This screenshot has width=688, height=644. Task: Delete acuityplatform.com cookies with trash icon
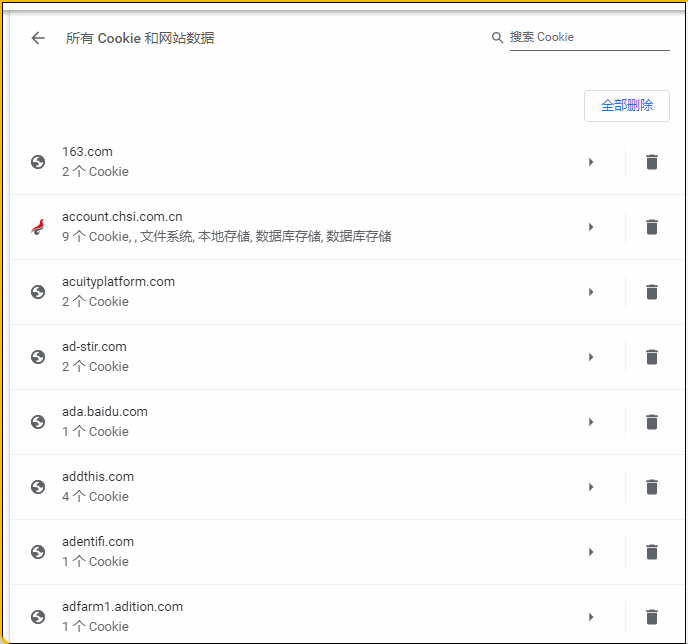pos(652,292)
